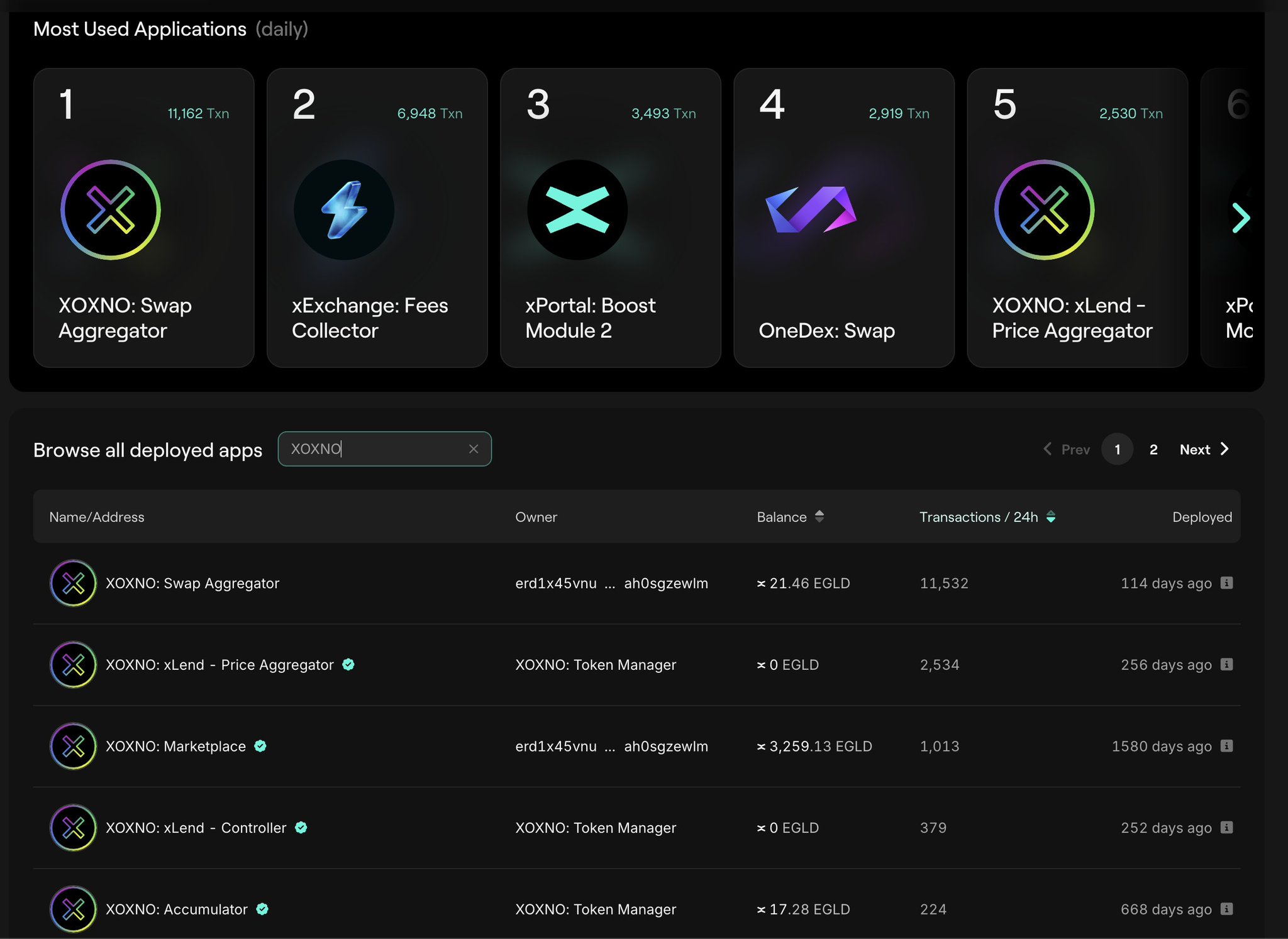Click the verified badge next to XOXNO: Marketplace

(260, 746)
